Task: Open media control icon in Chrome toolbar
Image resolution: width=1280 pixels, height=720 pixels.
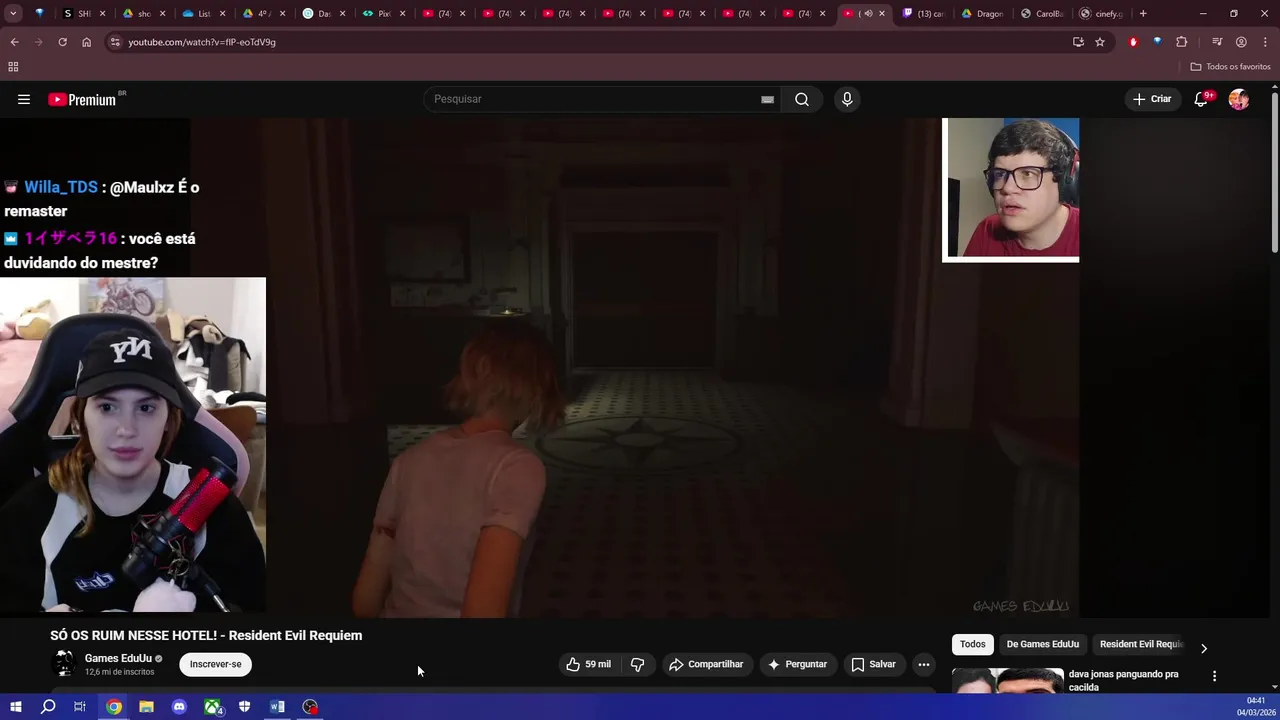Action: (1217, 42)
